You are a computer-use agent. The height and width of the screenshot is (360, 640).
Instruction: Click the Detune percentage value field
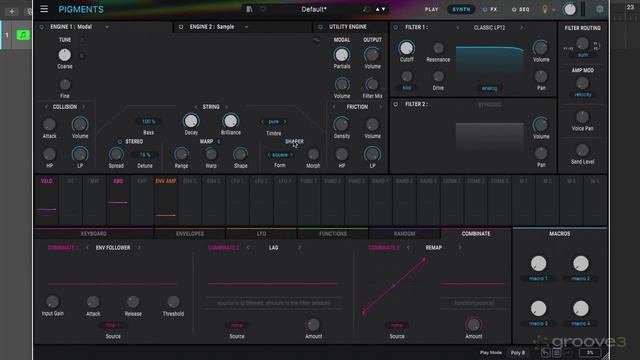pos(145,155)
